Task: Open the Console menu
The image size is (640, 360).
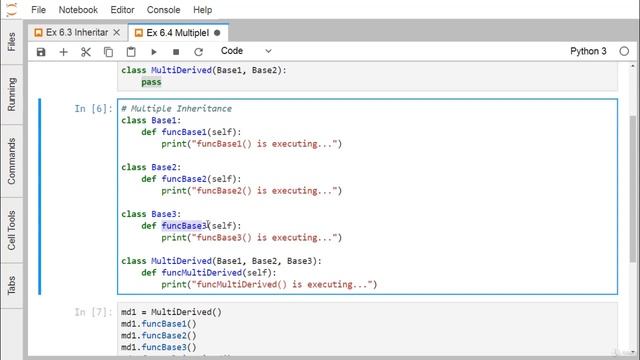Action: tap(163, 10)
